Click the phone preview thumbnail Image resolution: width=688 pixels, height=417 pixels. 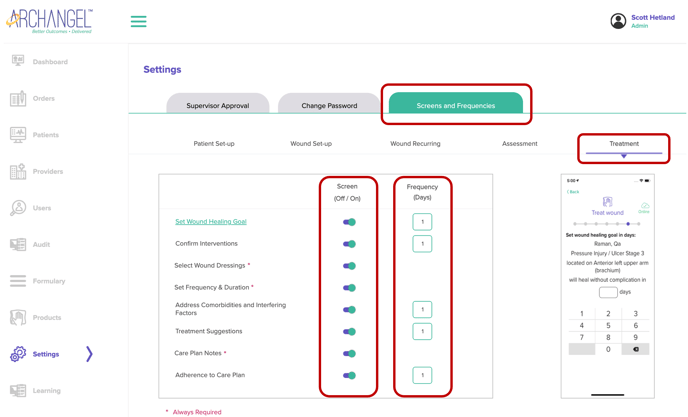607,286
